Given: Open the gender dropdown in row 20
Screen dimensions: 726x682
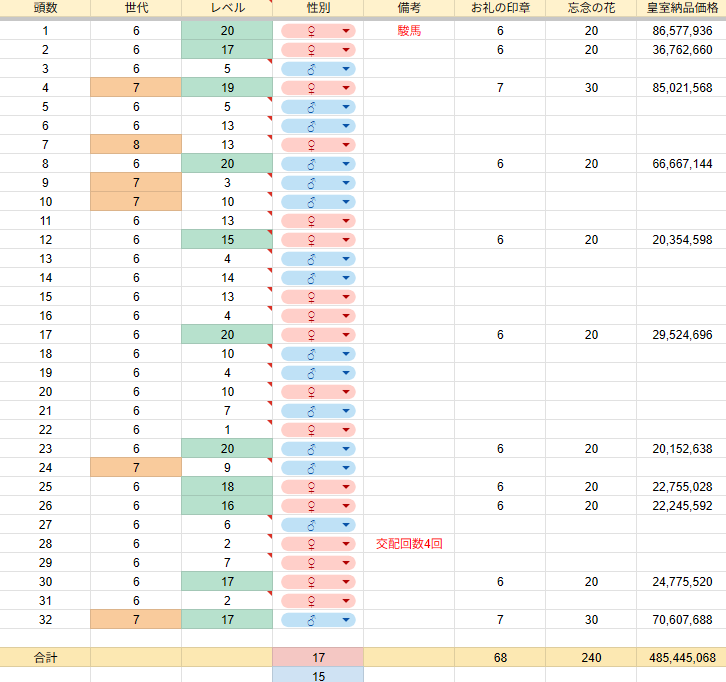Looking at the screenshot, I should click(x=318, y=392).
